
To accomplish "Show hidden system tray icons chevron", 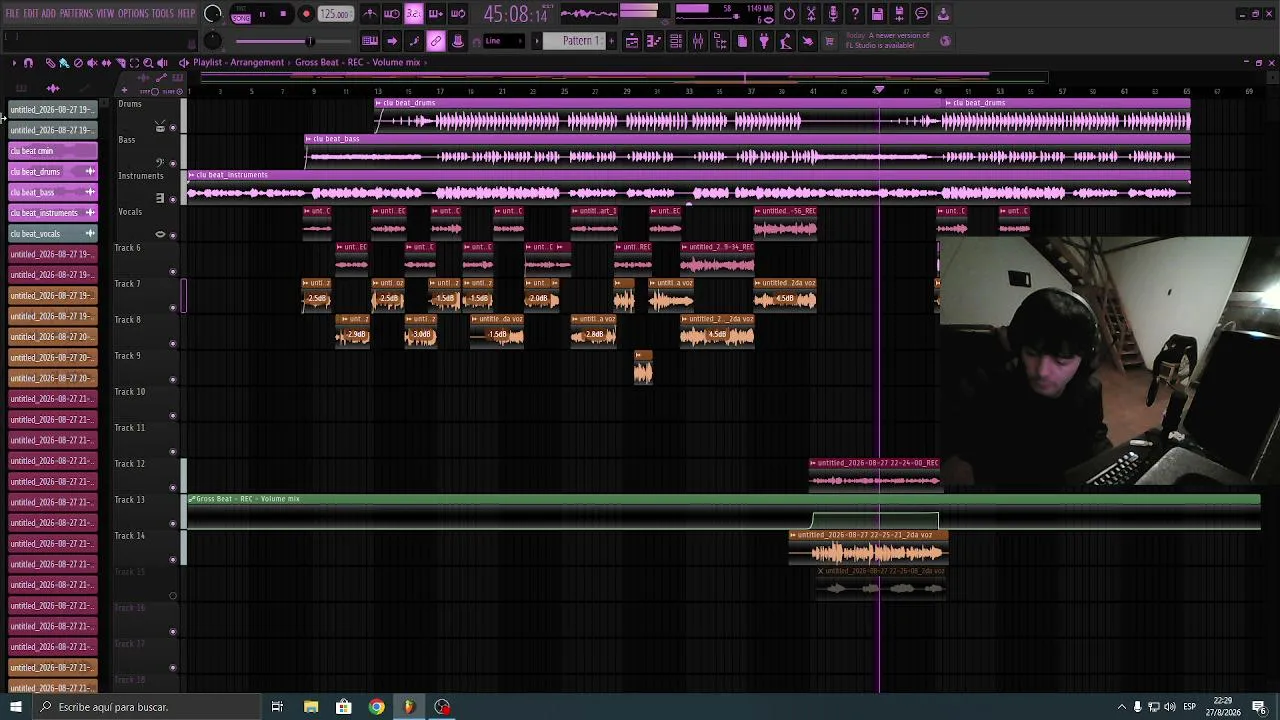I will click(x=1121, y=707).
